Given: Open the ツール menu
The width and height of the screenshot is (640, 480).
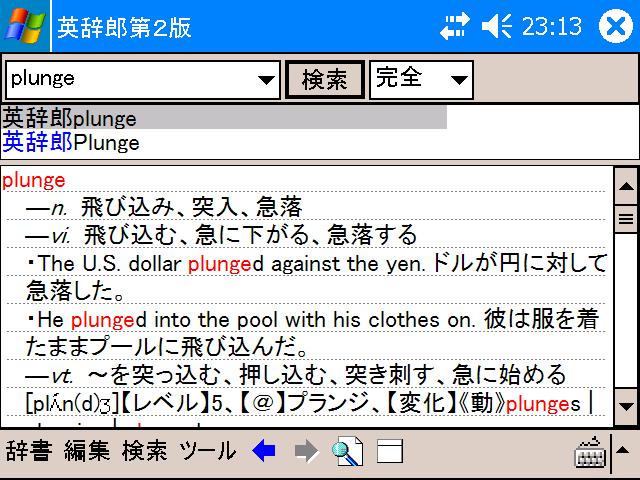Looking at the screenshot, I should point(208,451).
